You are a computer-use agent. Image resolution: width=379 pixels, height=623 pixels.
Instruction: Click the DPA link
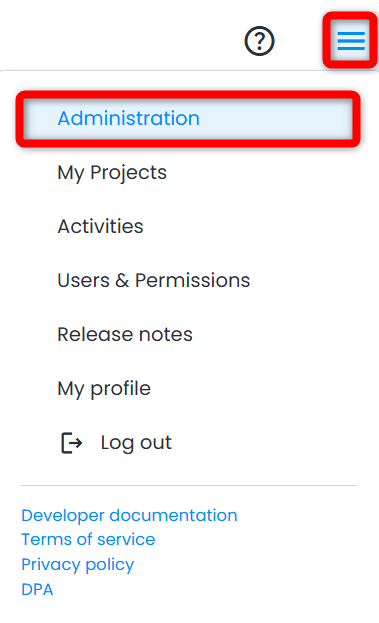click(37, 590)
